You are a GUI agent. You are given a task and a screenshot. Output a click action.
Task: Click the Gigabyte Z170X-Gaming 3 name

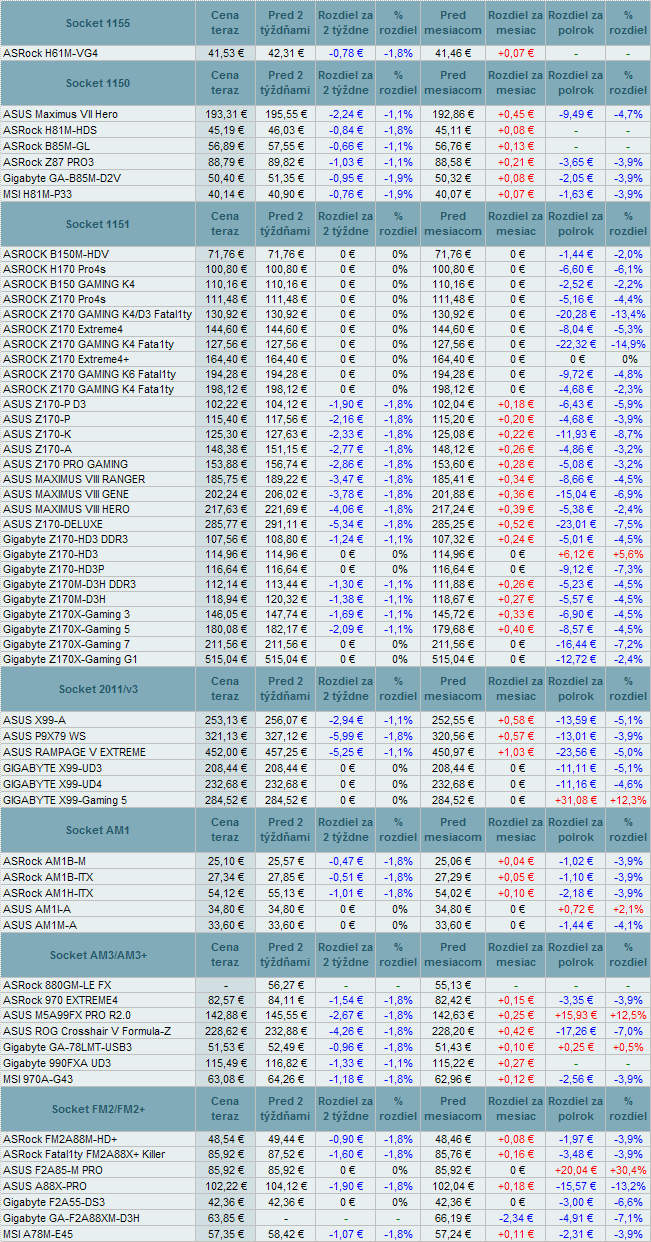pyautogui.click(x=66, y=614)
